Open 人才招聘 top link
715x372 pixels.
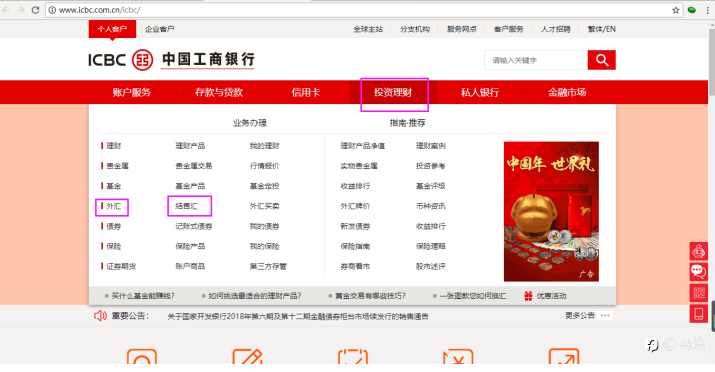pos(556,29)
